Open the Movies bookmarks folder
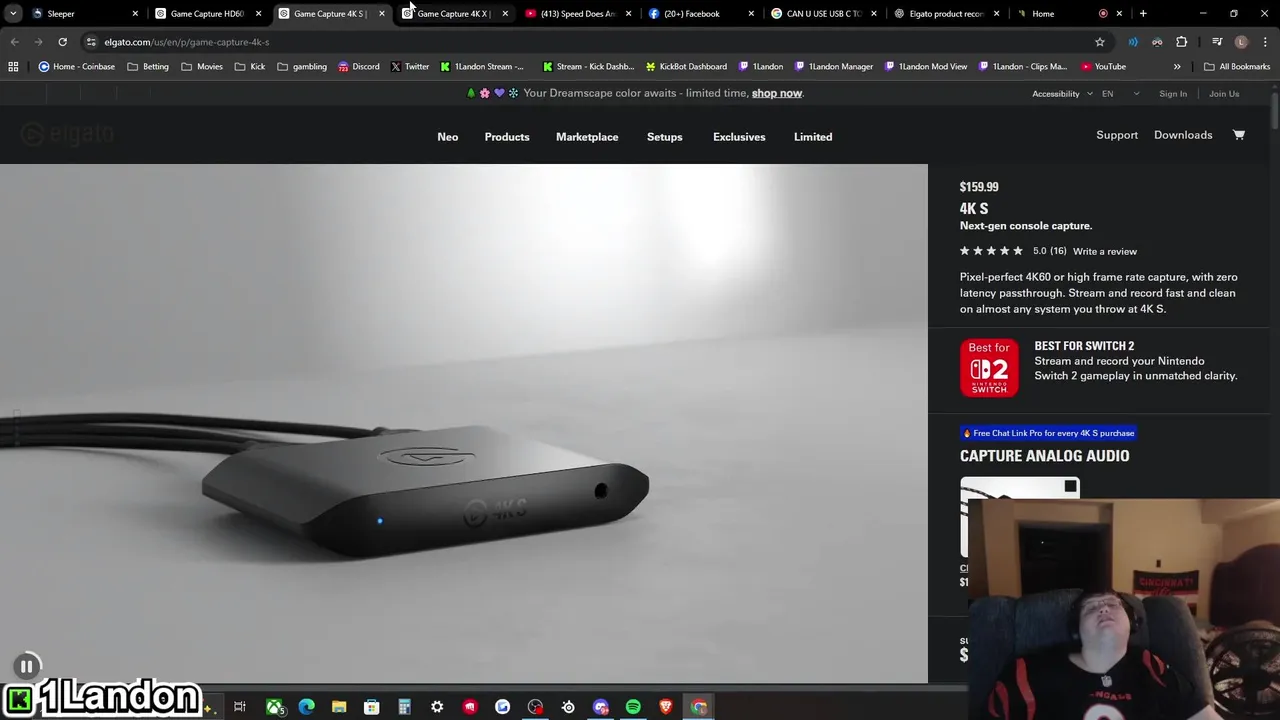1280x720 pixels. (x=202, y=67)
